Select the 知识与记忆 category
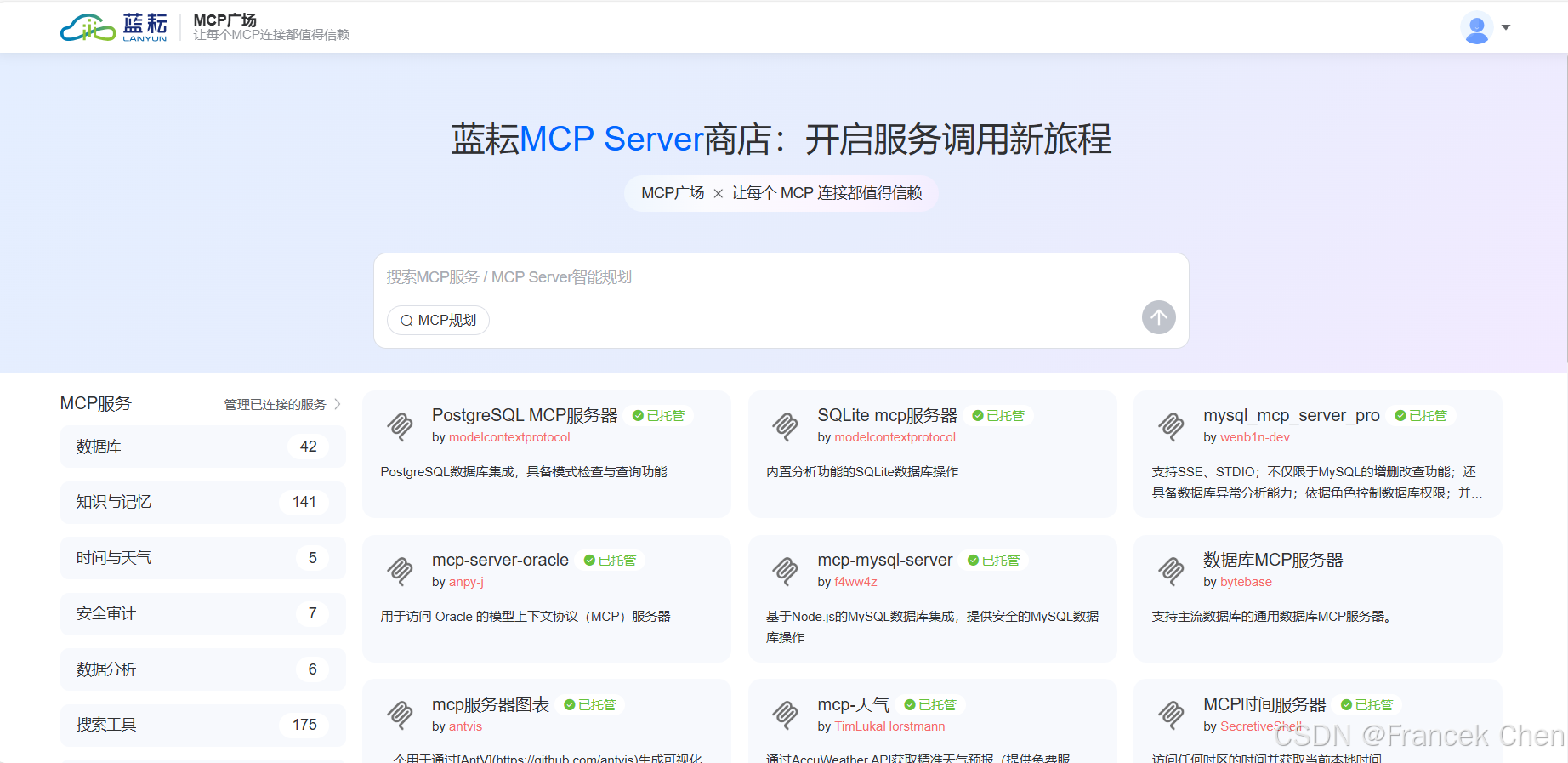 coord(202,502)
